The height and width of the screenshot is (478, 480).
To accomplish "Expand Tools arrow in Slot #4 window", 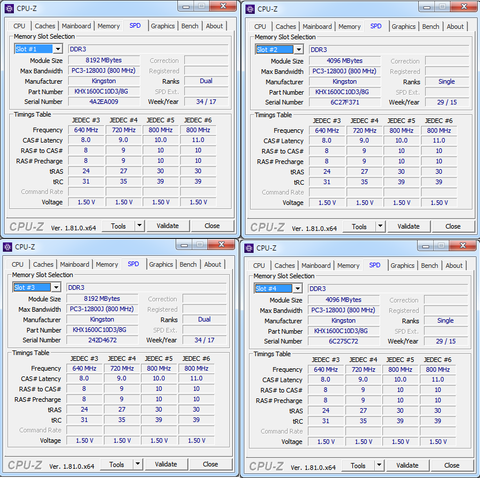I will pyautogui.click(x=379, y=465).
